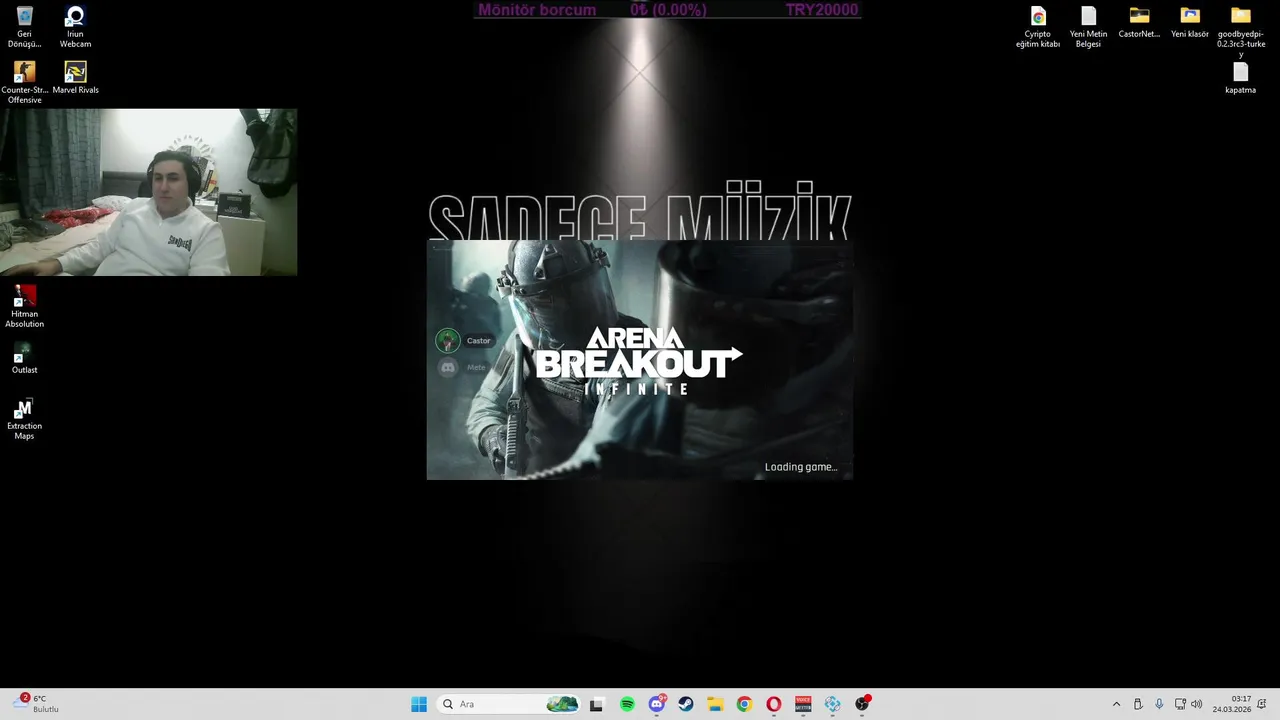Select the Yeni klasör folder
The height and width of the screenshot is (720, 1280).
pos(1190,23)
